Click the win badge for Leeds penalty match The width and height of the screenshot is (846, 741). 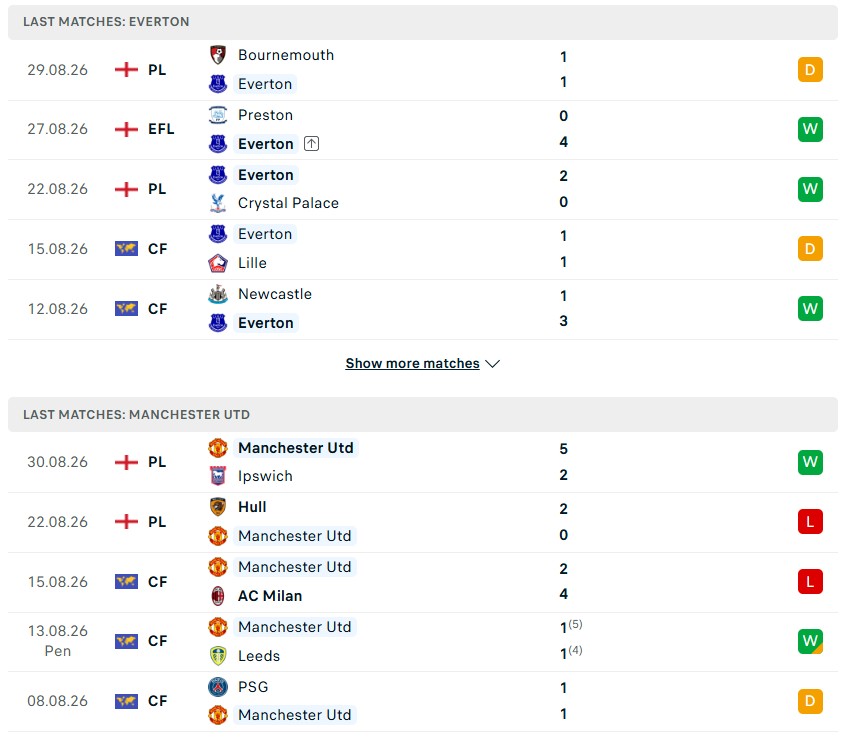810,641
